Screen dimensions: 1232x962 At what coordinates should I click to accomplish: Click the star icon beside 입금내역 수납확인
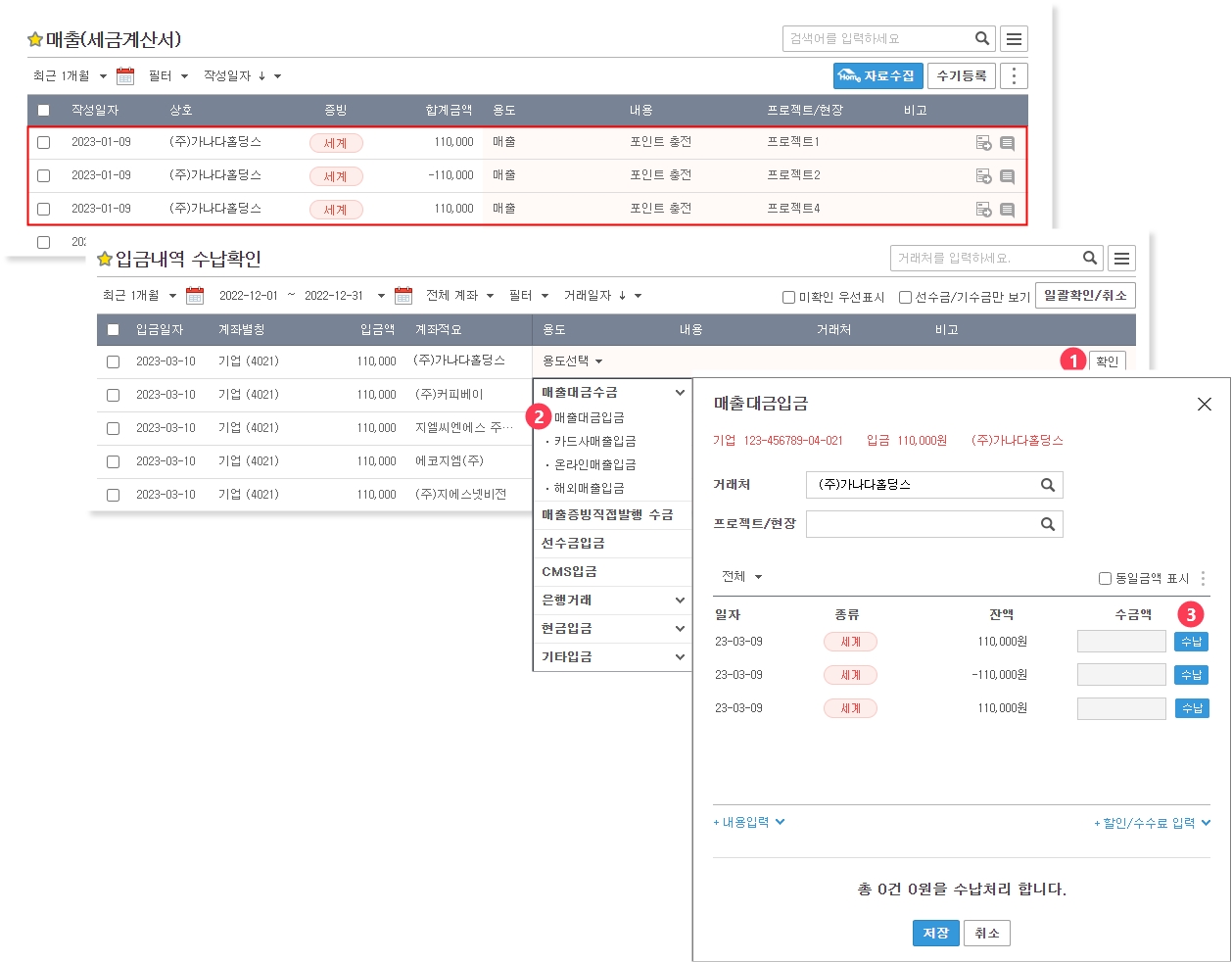tap(105, 260)
